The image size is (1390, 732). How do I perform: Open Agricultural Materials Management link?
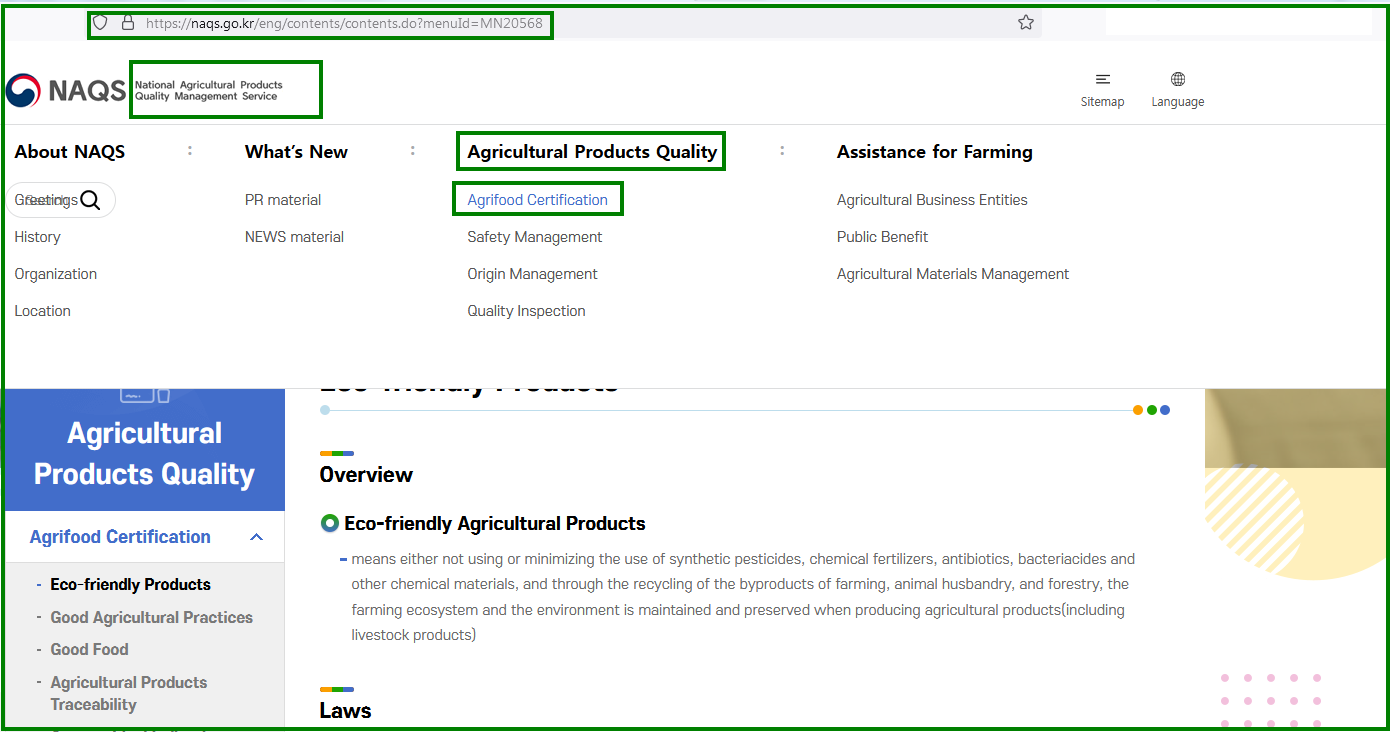(x=952, y=274)
